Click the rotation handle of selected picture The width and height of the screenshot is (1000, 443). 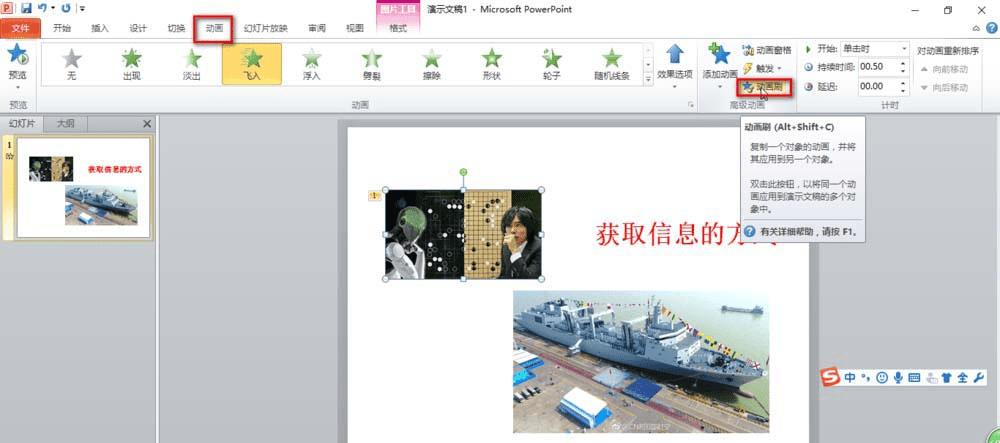[x=463, y=172]
